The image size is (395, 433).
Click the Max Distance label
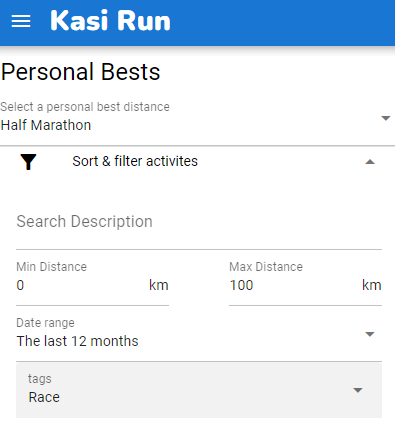pos(266,267)
